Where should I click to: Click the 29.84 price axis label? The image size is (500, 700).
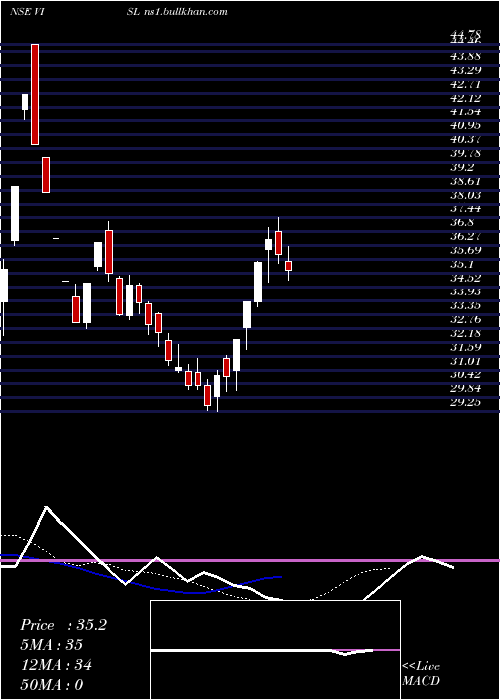click(465, 388)
